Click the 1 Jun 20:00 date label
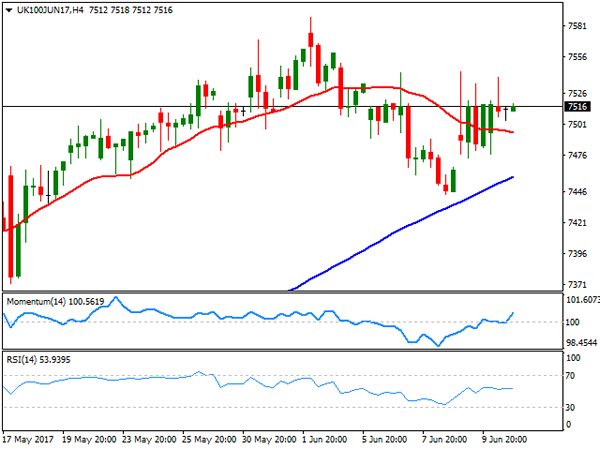 [324, 439]
